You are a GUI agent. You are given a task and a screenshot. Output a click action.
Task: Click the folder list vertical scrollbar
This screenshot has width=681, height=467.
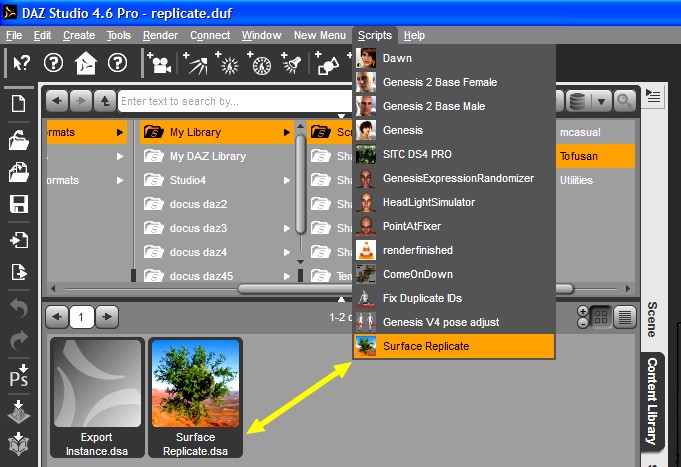click(300, 185)
